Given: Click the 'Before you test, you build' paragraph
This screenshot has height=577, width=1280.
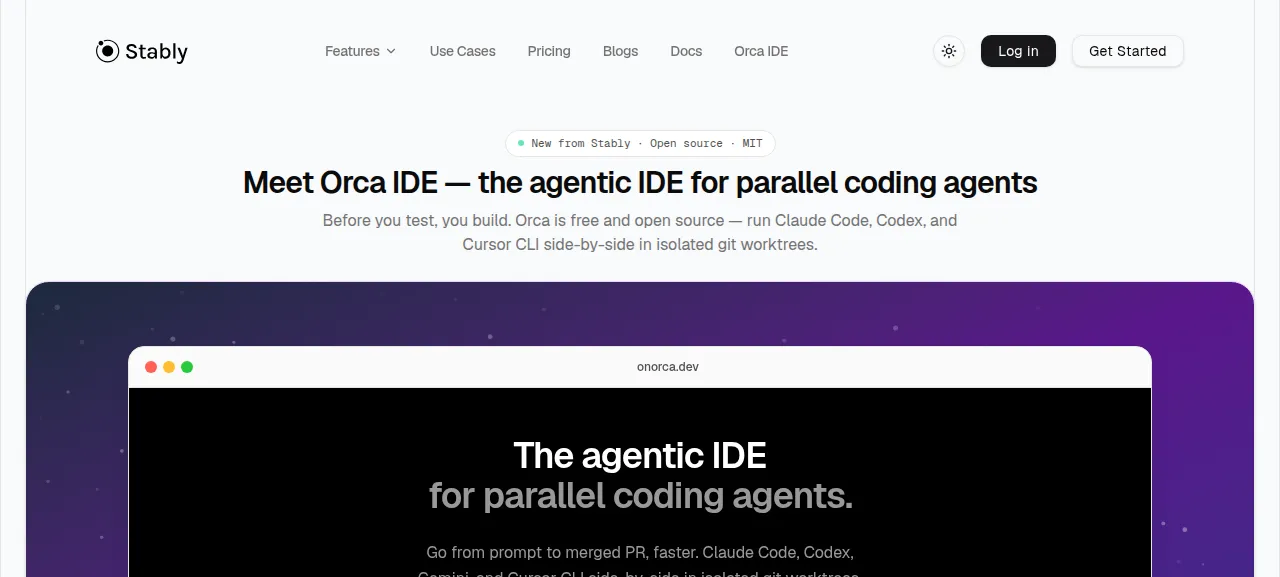Looking at the screenshot, I should 640,232.
